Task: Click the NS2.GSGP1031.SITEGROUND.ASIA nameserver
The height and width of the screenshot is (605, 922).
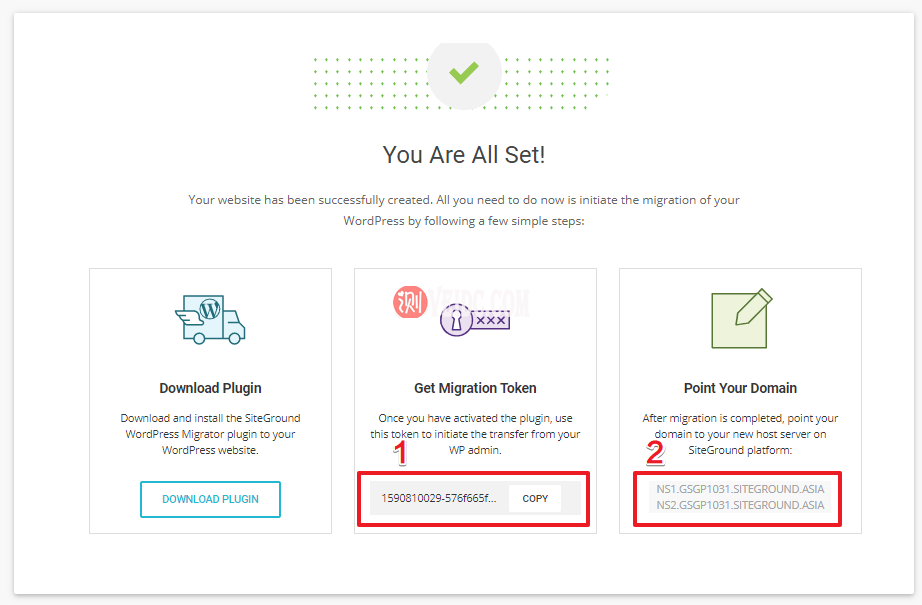Action: point(740,506)
